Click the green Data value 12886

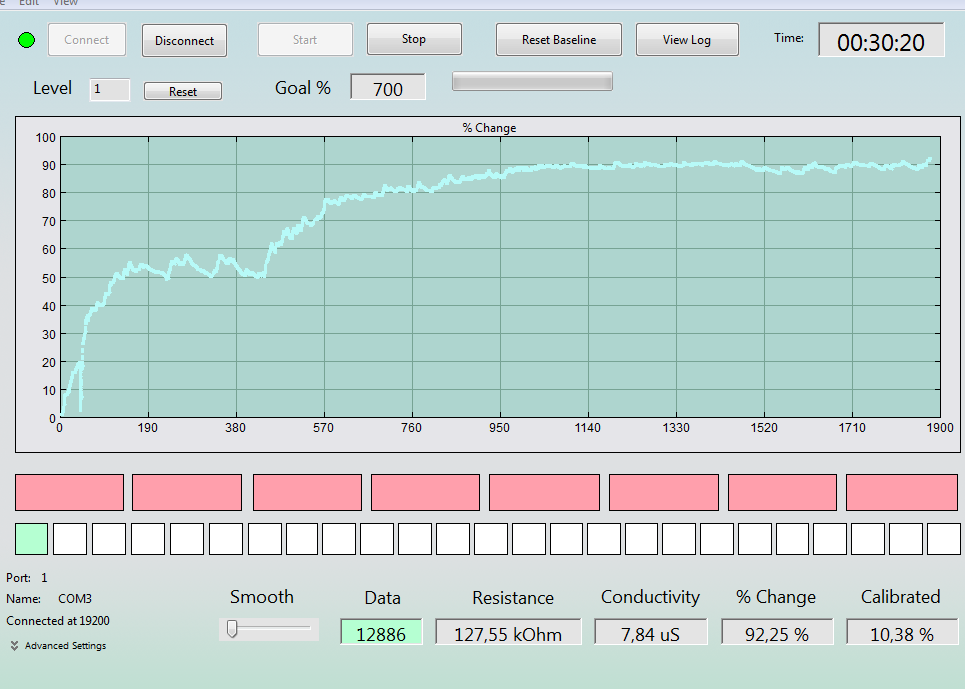point(381,633)
